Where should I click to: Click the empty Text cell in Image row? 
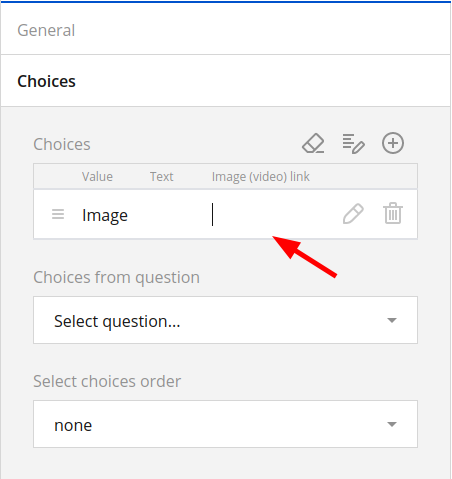click(177, 215)
